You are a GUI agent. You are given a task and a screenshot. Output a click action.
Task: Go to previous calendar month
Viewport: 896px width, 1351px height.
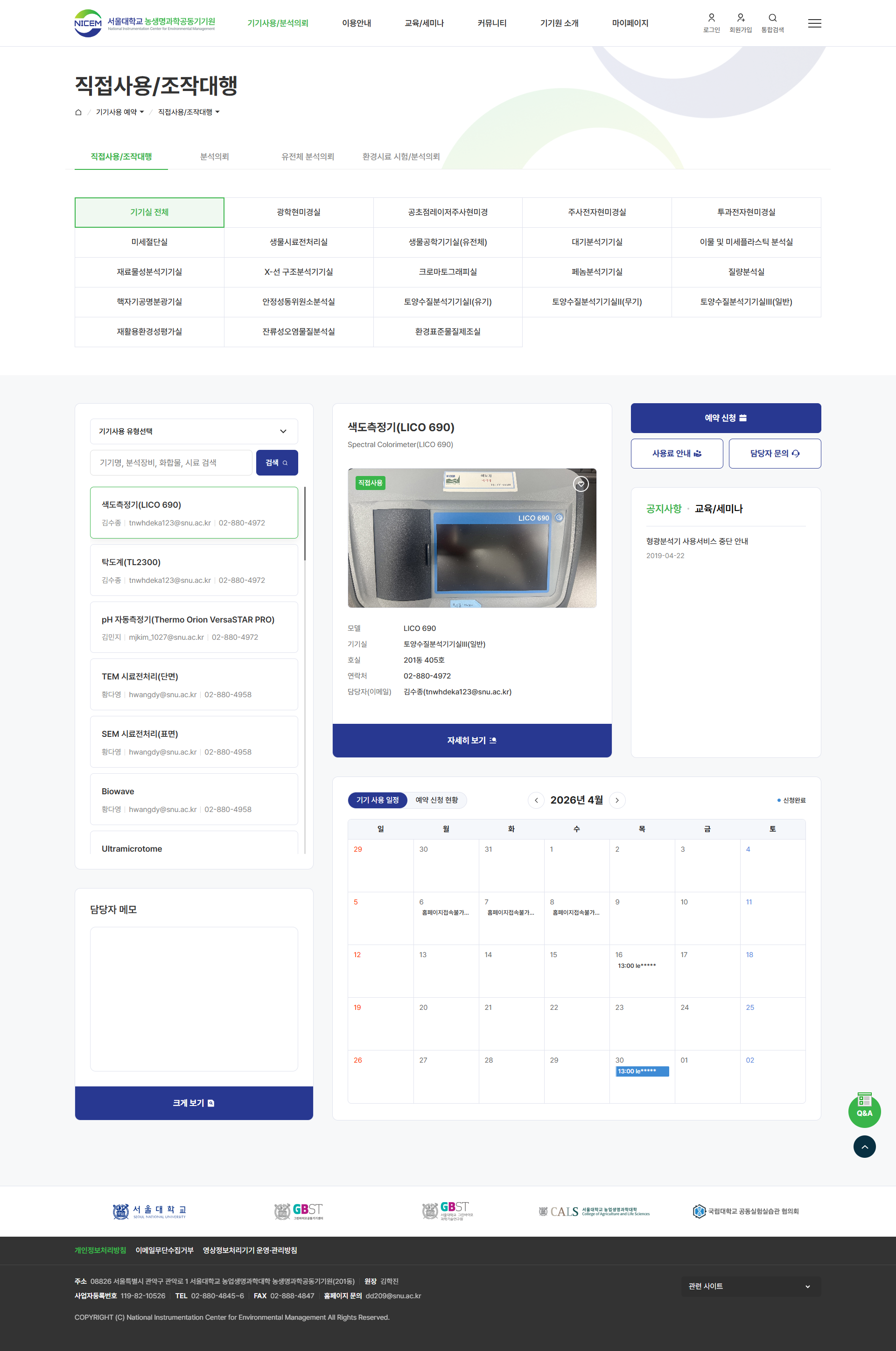[x=536, y=800]
